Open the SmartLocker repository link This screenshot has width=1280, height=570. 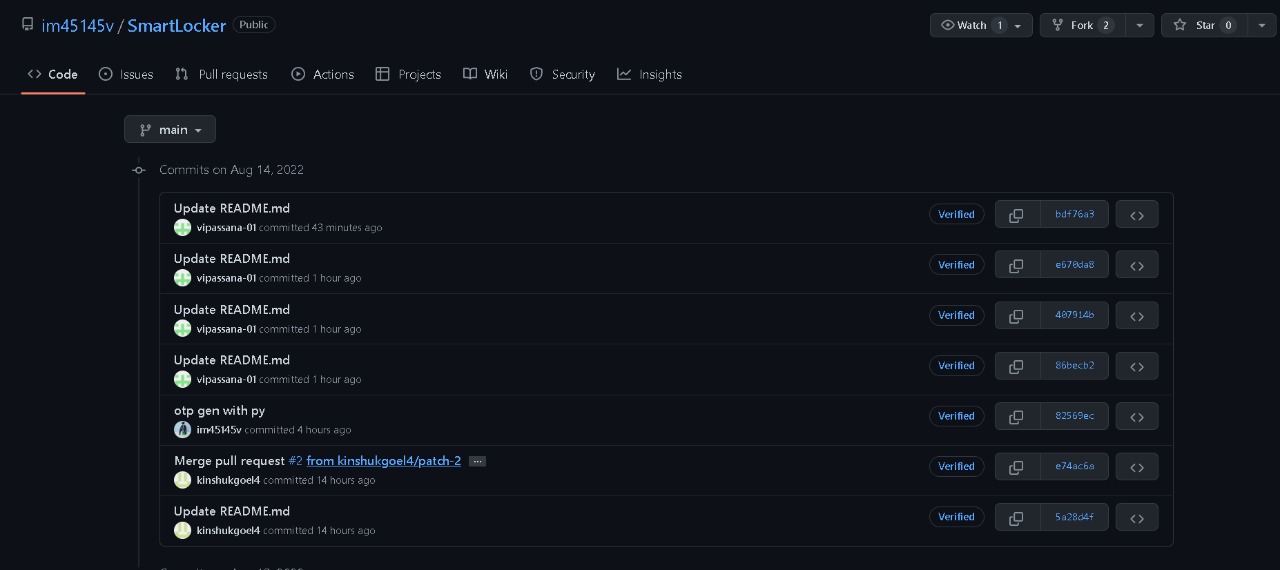pyautogui.click(x=177, y=26)
